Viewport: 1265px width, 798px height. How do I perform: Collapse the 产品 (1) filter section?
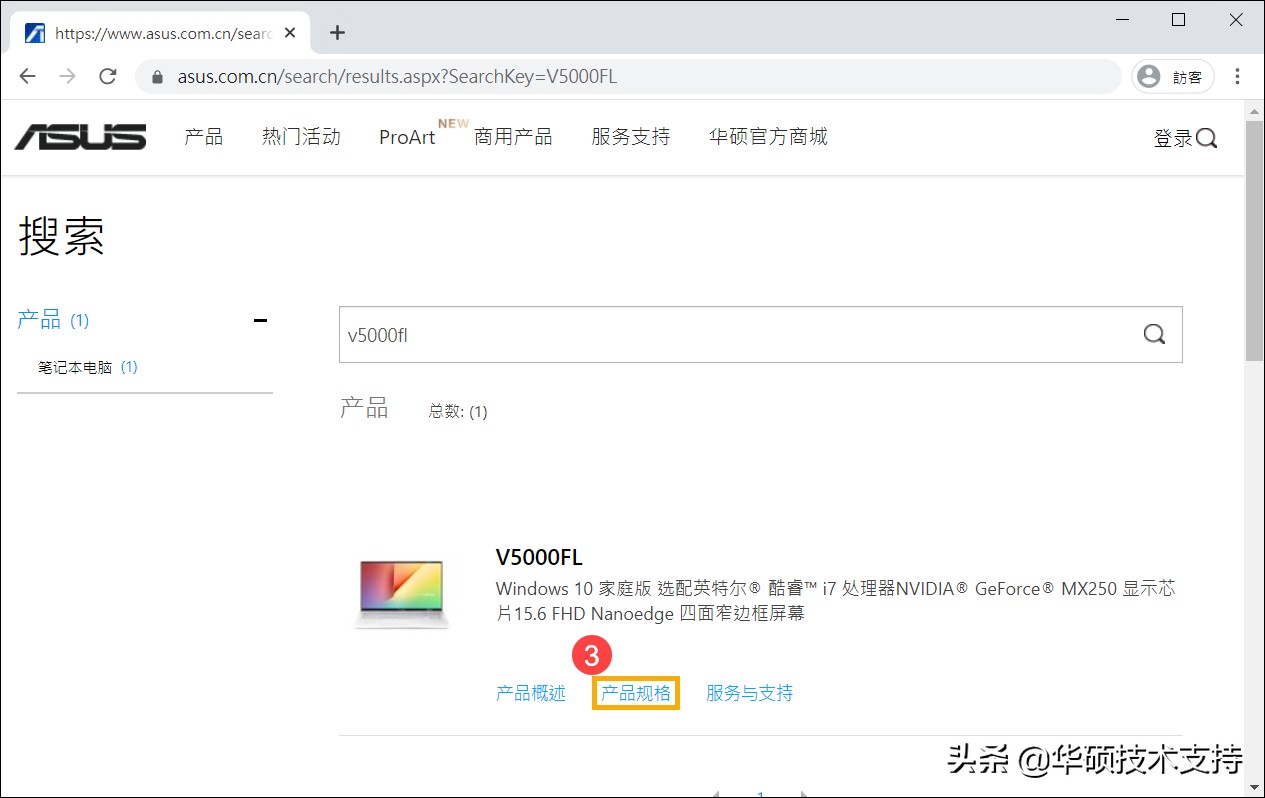[x=260, y=319]
